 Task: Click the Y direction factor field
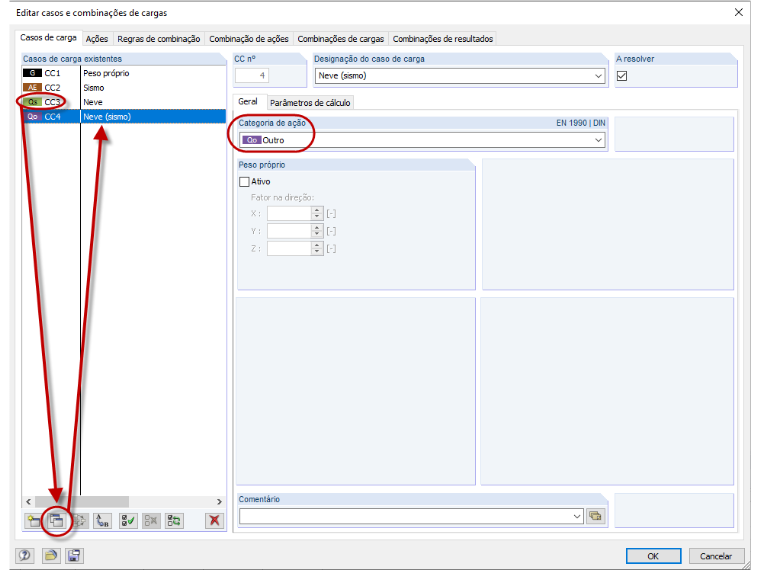point(289,231)
